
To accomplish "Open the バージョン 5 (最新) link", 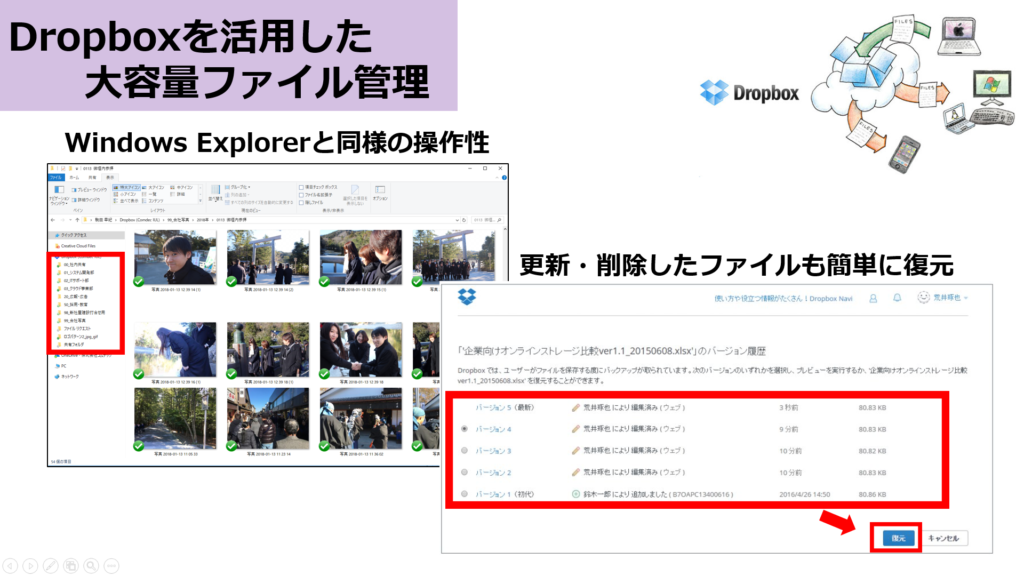I will [505, 408].
